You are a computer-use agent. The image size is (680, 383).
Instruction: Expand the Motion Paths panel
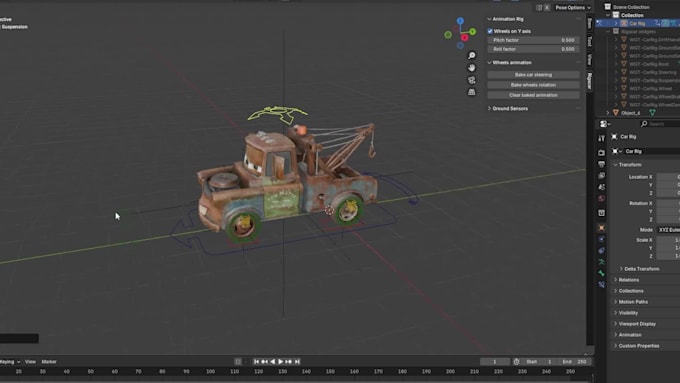tap(616, 302)
